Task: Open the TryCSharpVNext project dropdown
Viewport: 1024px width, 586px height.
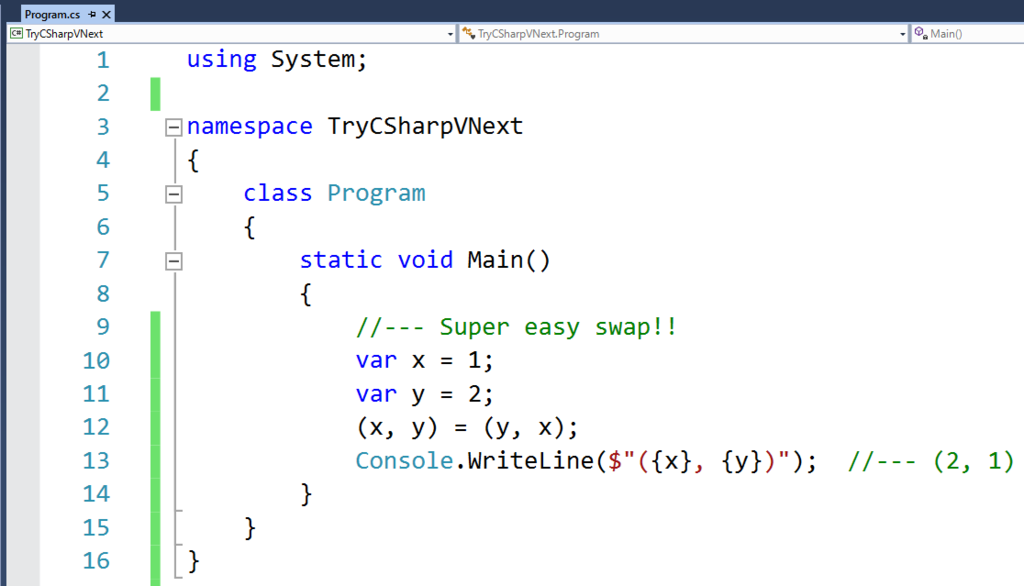Action: tap(450, 34)
